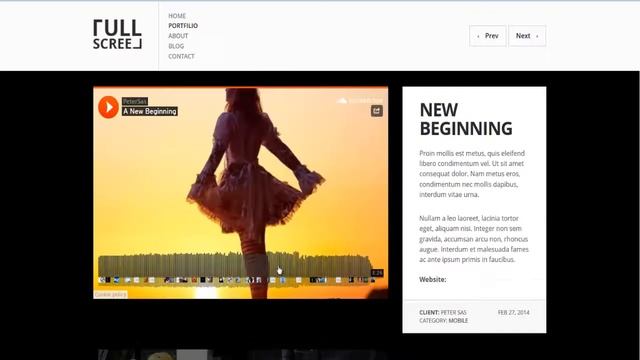Viewport: 640px width, 360px height.
Task: Click the CLIENT: PETER SAS text
Action: click(443, 312)
